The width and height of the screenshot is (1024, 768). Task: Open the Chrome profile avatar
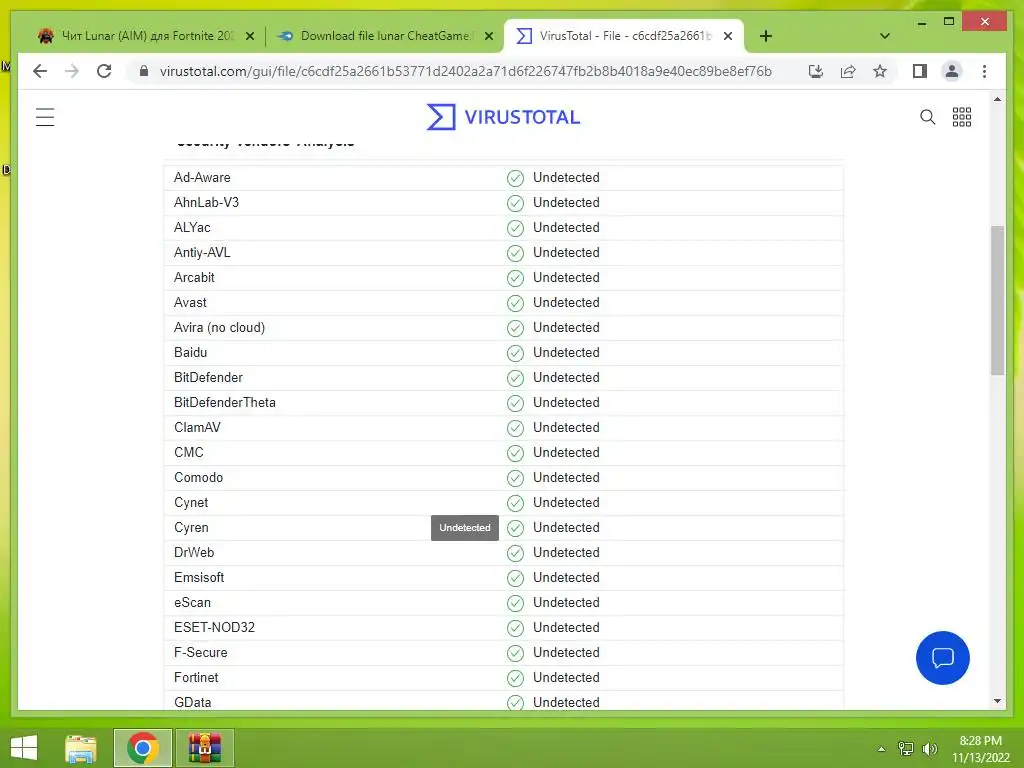952,71
